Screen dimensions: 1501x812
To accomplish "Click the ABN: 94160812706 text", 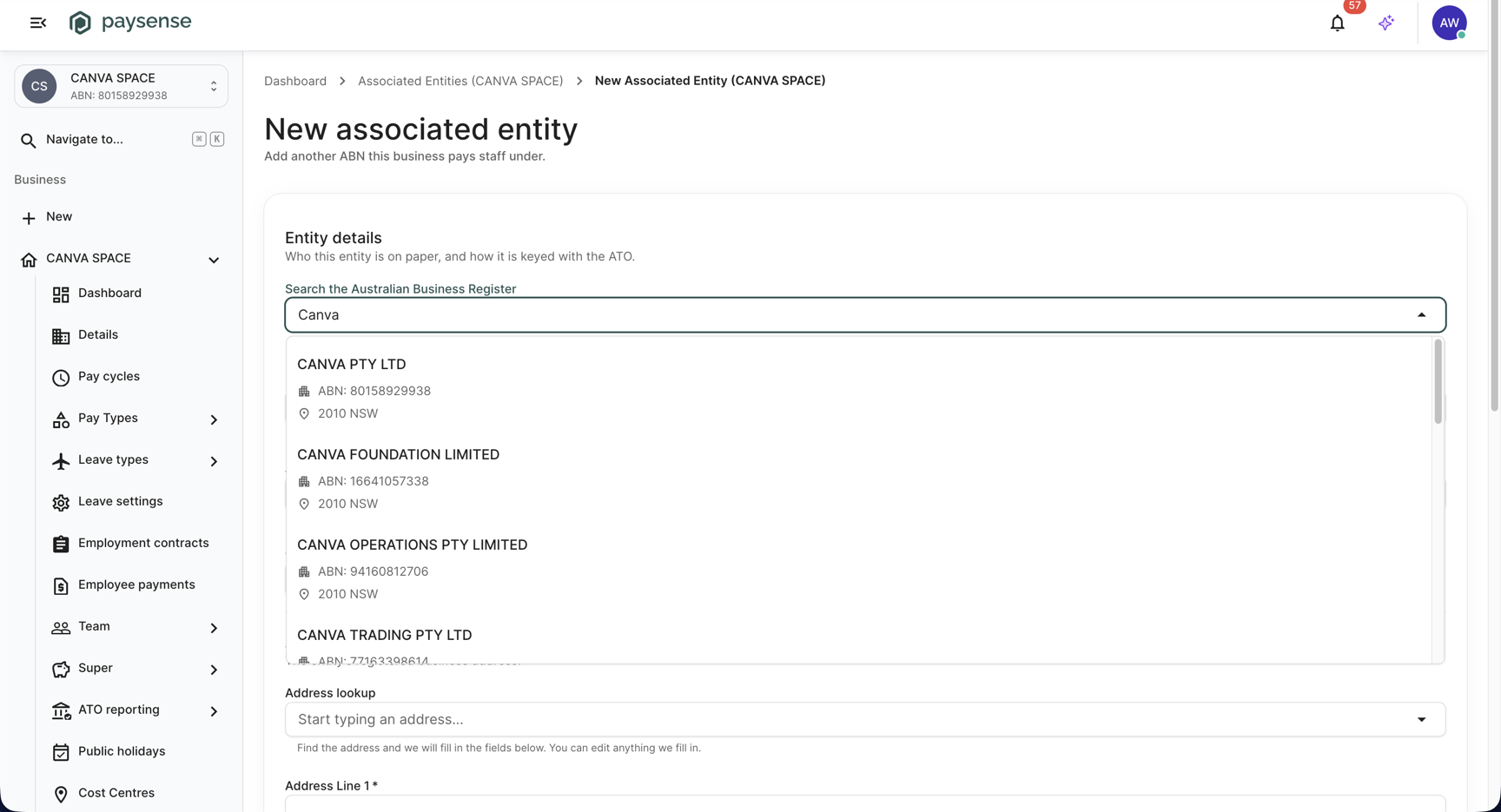I will [373, 571].
